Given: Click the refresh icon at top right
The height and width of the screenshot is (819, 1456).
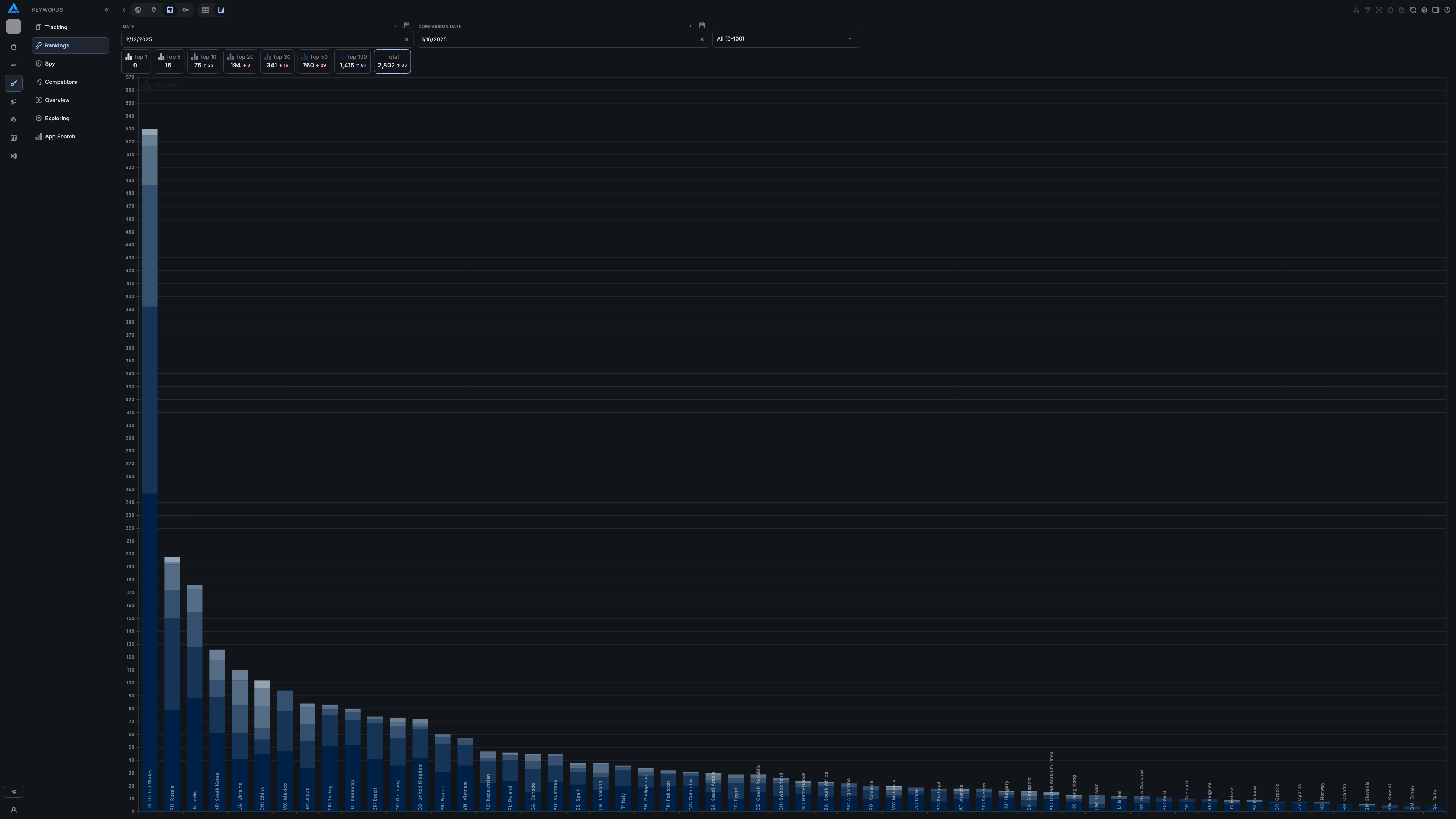Looking at the screenshot, I should pyautogui.click(x=1413, y=9).
